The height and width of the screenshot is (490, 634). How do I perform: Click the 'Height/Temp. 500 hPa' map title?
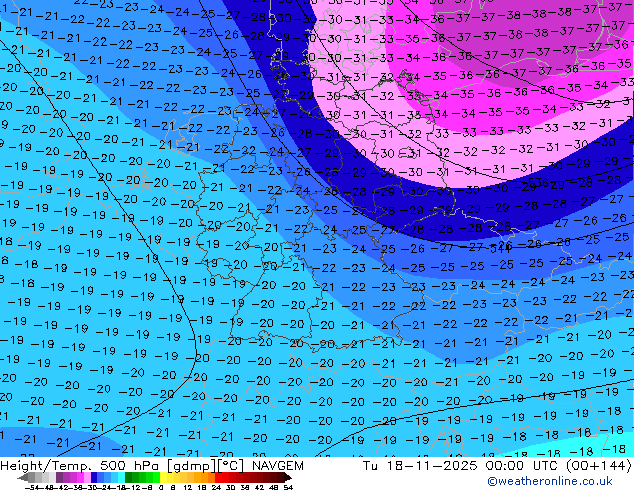point(80,466)
